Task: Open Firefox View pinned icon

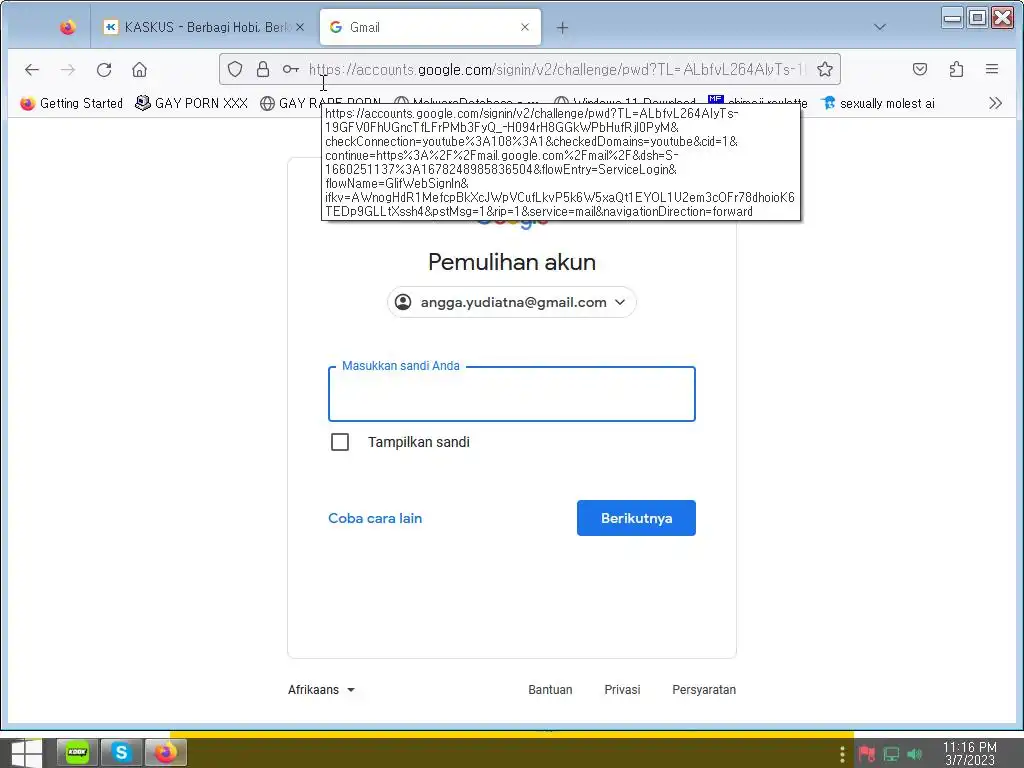Action: (67, 27)
